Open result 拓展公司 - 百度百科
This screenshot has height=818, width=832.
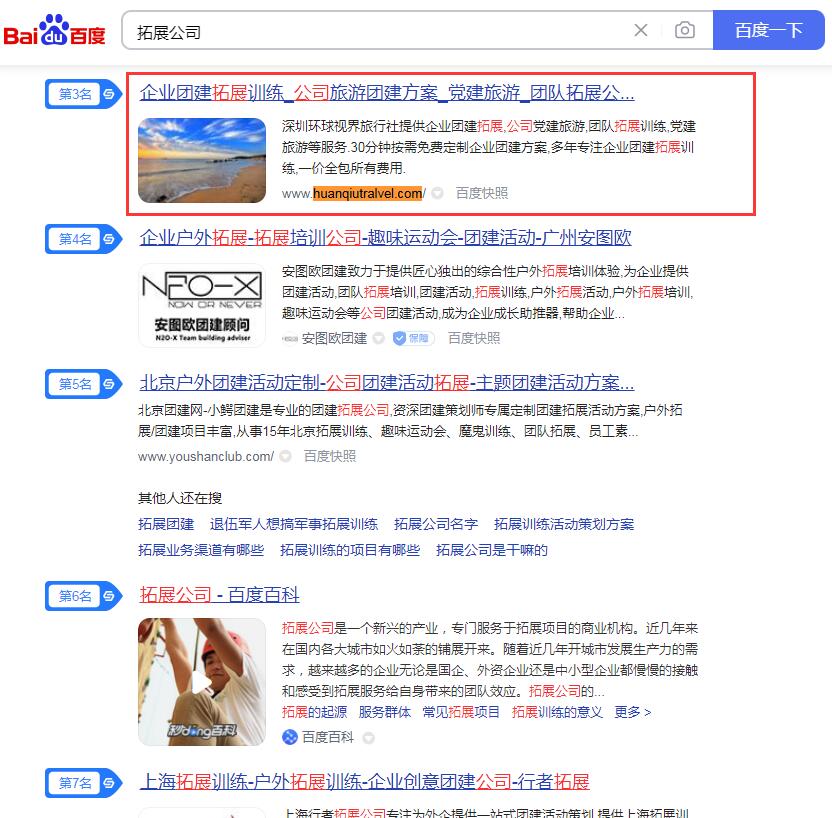coord(219,595)
